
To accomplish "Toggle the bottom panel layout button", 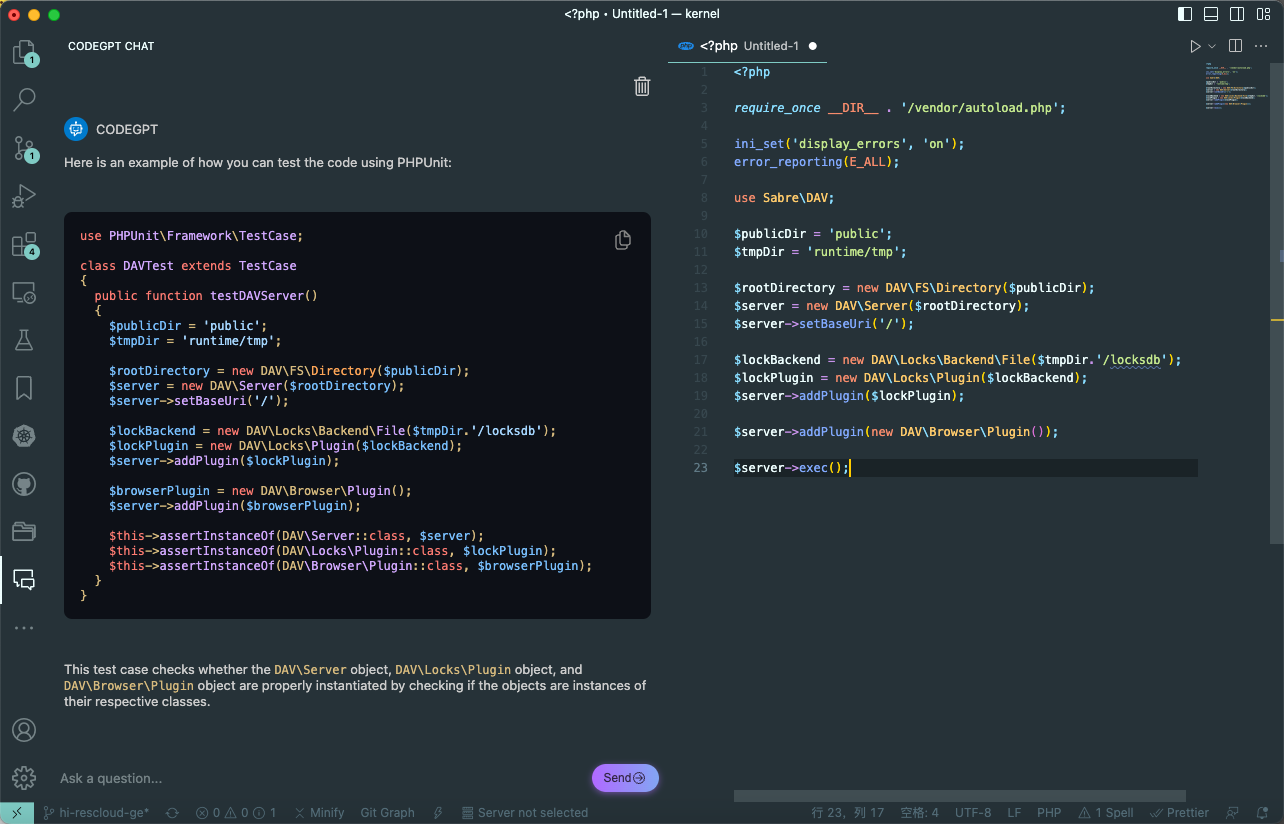I will (1211, 14).
